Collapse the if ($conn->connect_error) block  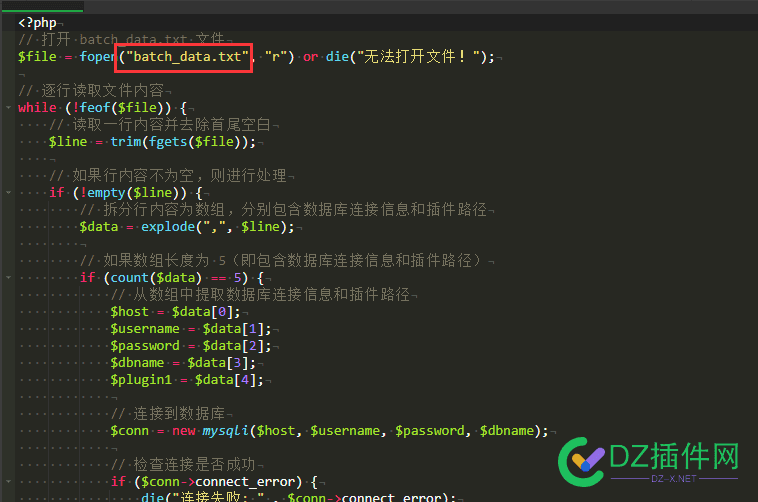coord(9,482)
